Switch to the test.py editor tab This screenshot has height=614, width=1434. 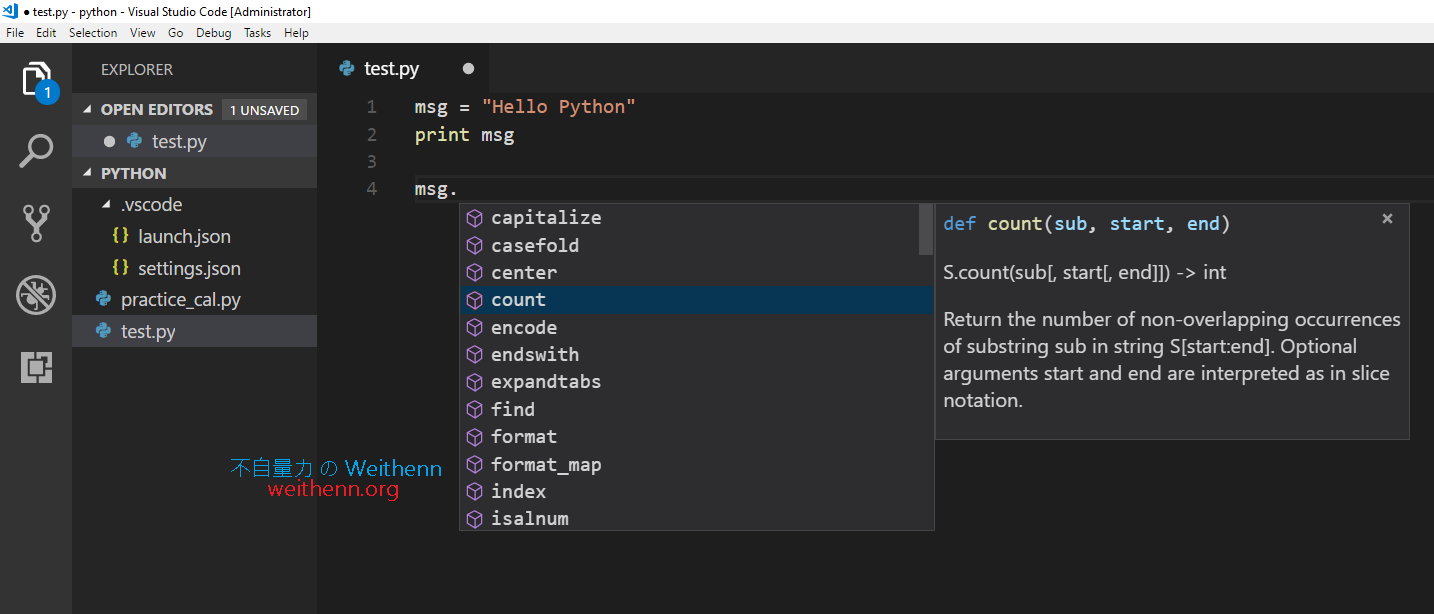click(x=392, y=68)
